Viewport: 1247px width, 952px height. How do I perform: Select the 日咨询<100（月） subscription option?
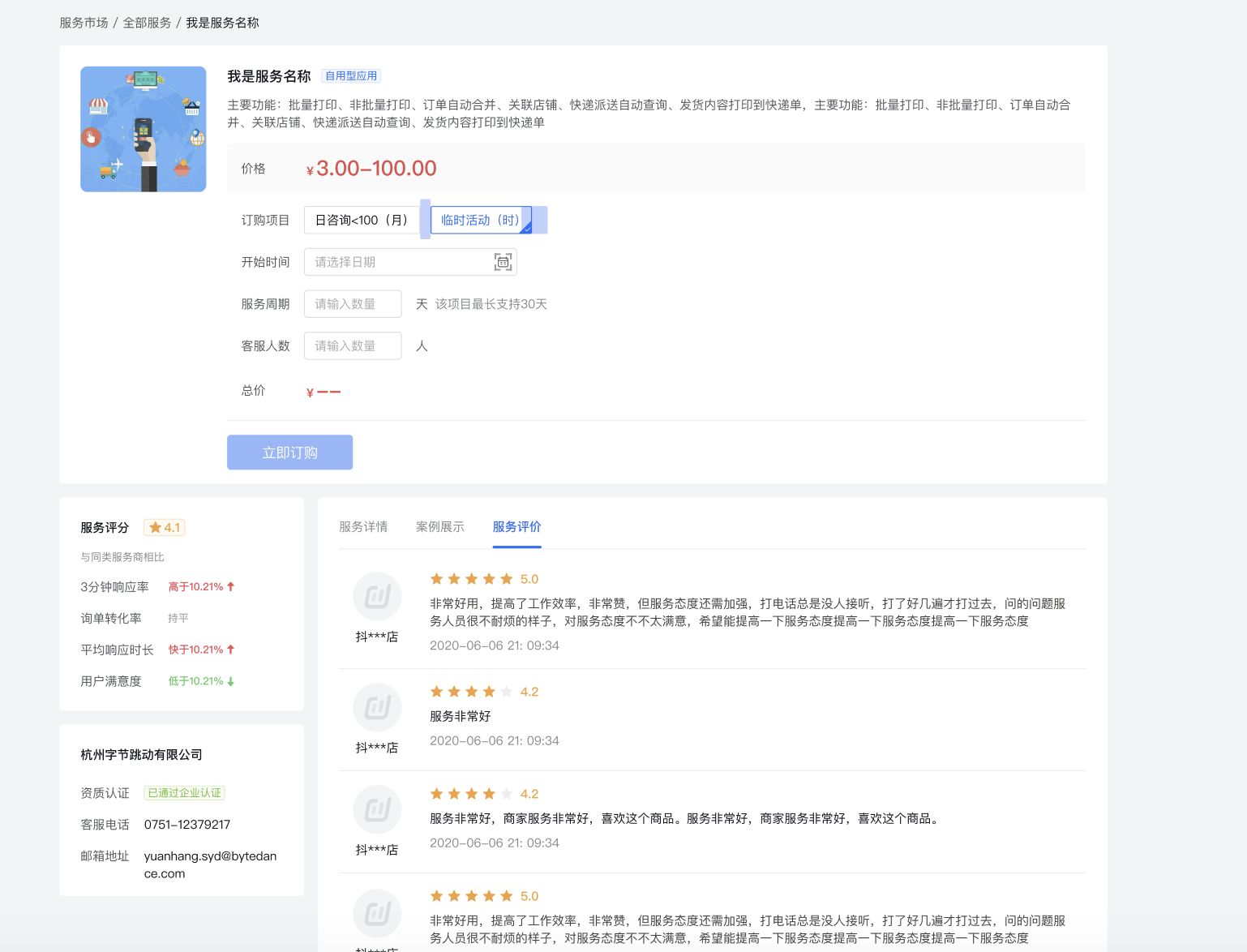pyautogui.click(x=362, y=220)
